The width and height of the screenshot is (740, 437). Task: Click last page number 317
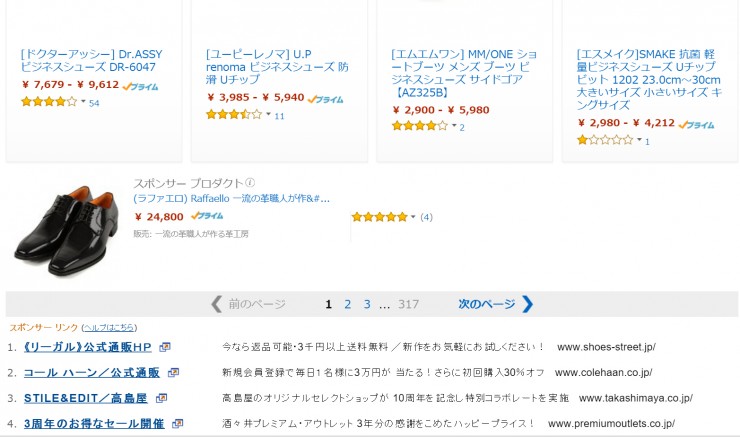coord(408,304)
